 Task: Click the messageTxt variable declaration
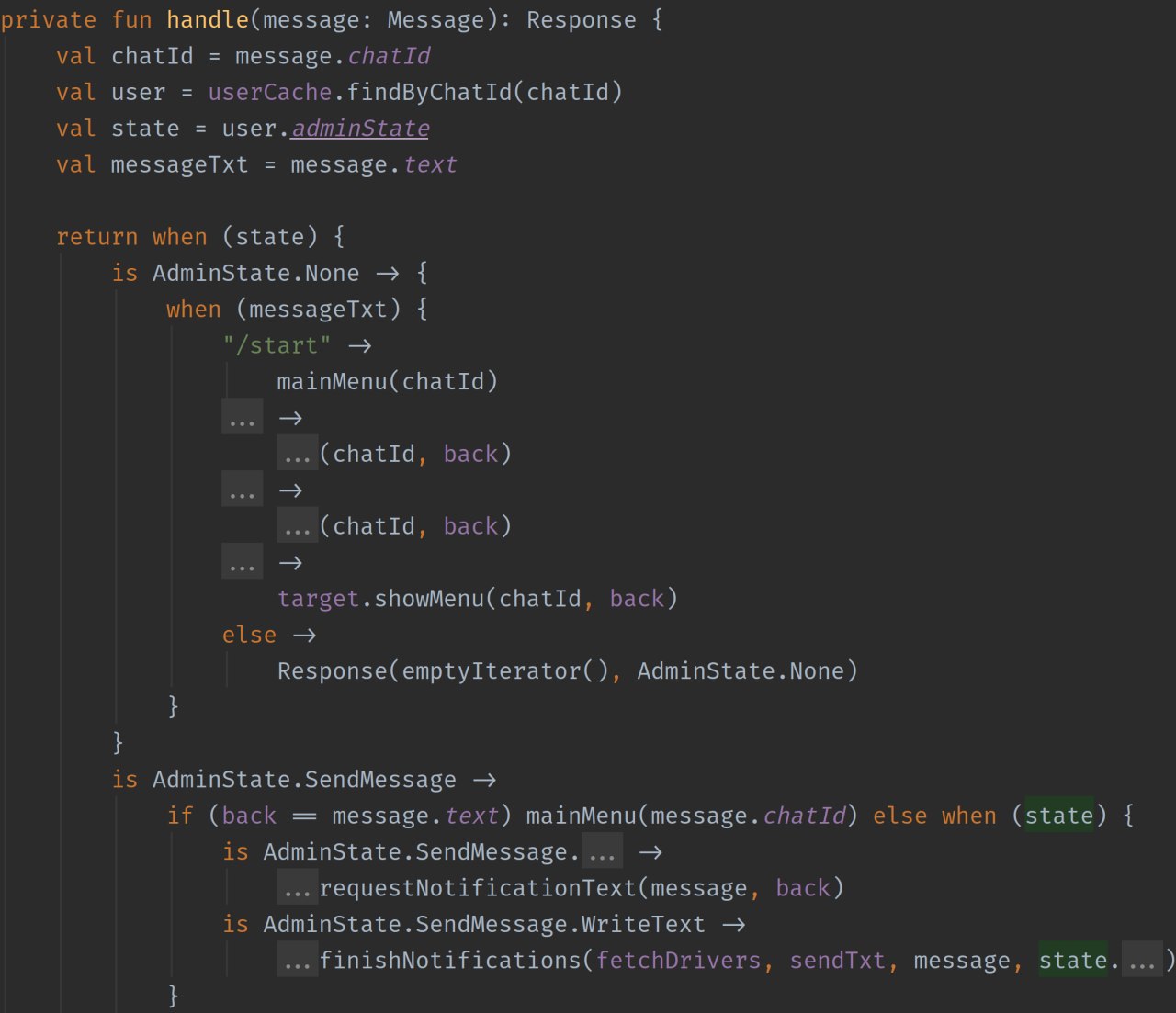pyautogui.click(x=180, y=165)
